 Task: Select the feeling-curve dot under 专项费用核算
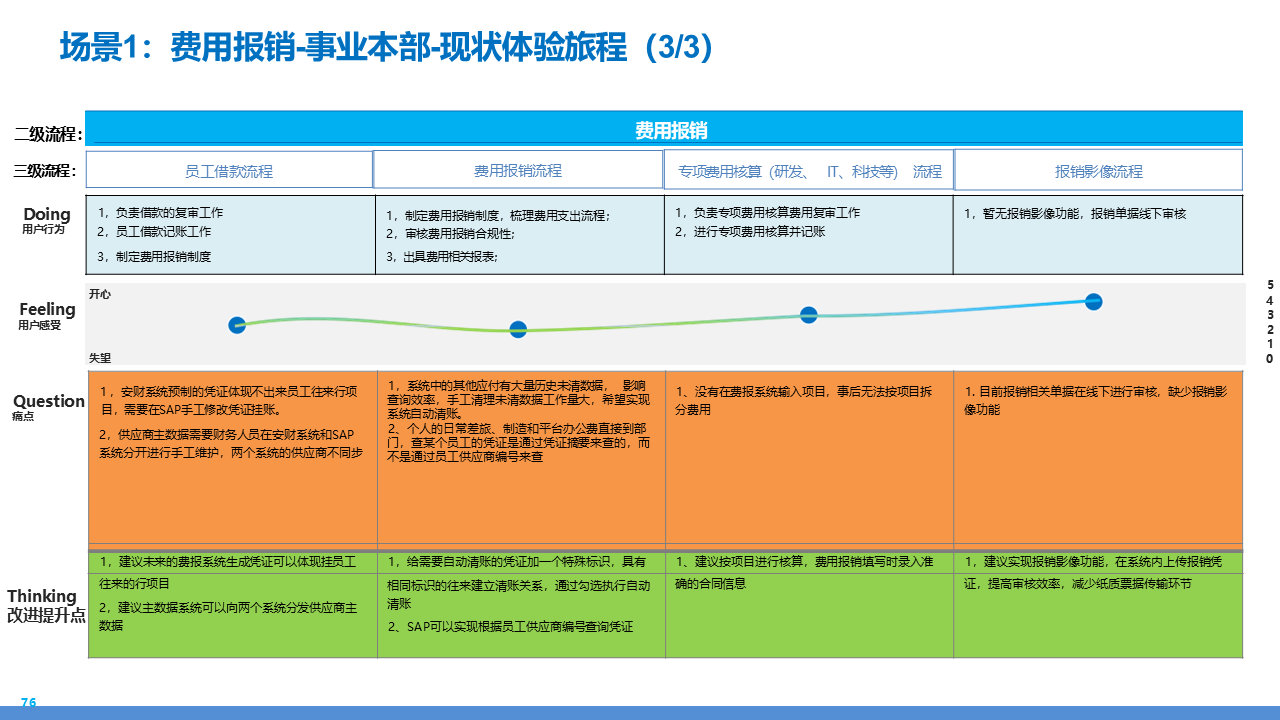809,315
